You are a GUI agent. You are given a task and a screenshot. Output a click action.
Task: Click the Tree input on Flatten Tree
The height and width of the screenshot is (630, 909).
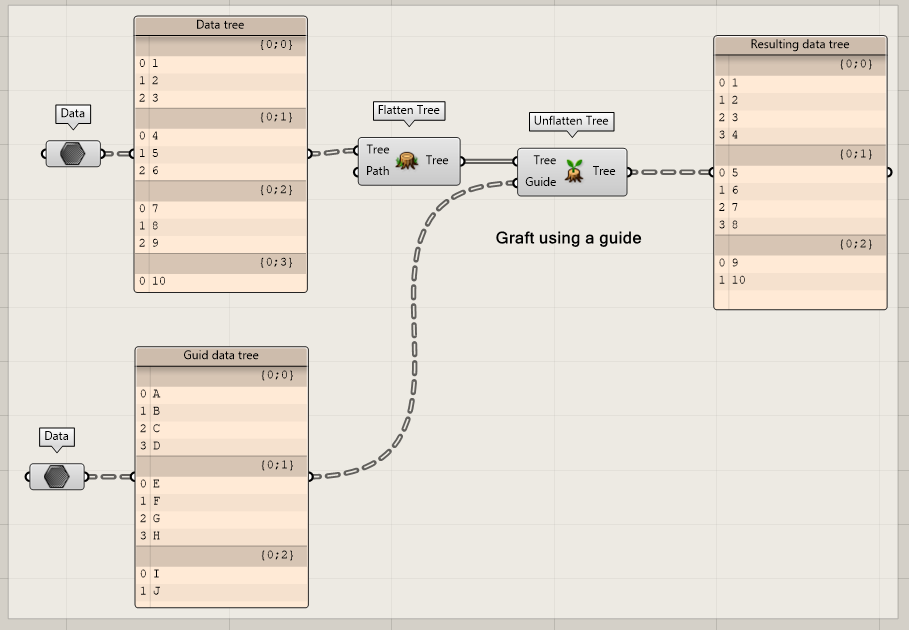[x=377, y=150]
